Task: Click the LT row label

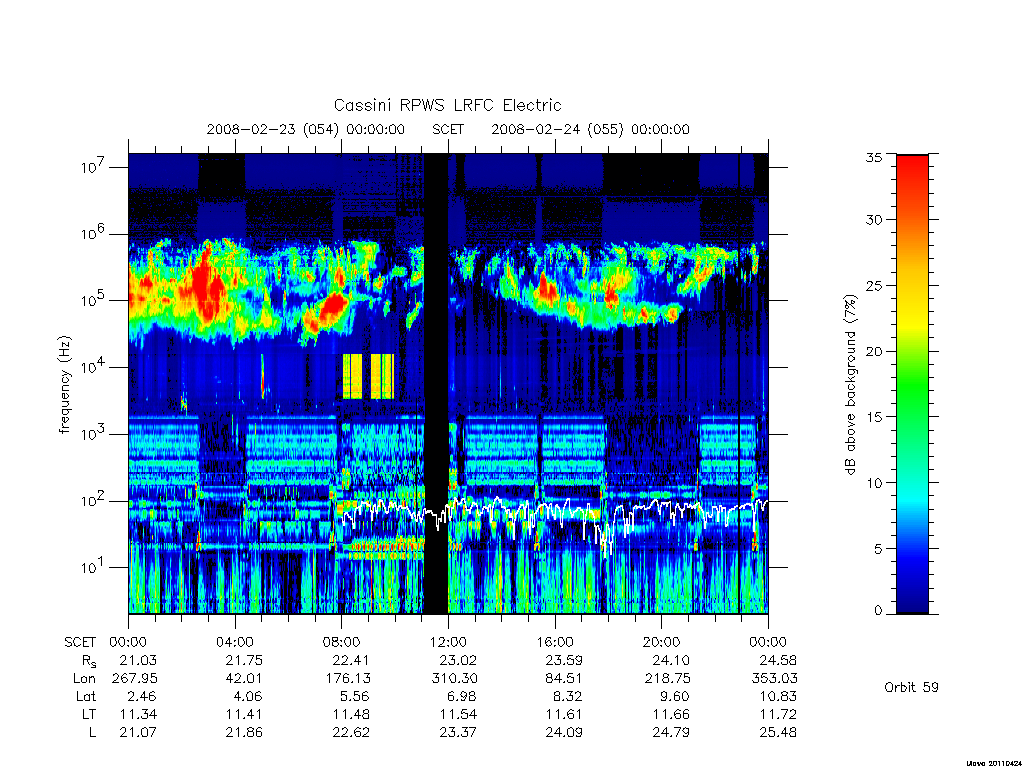Action: click(x=88, y=714)
